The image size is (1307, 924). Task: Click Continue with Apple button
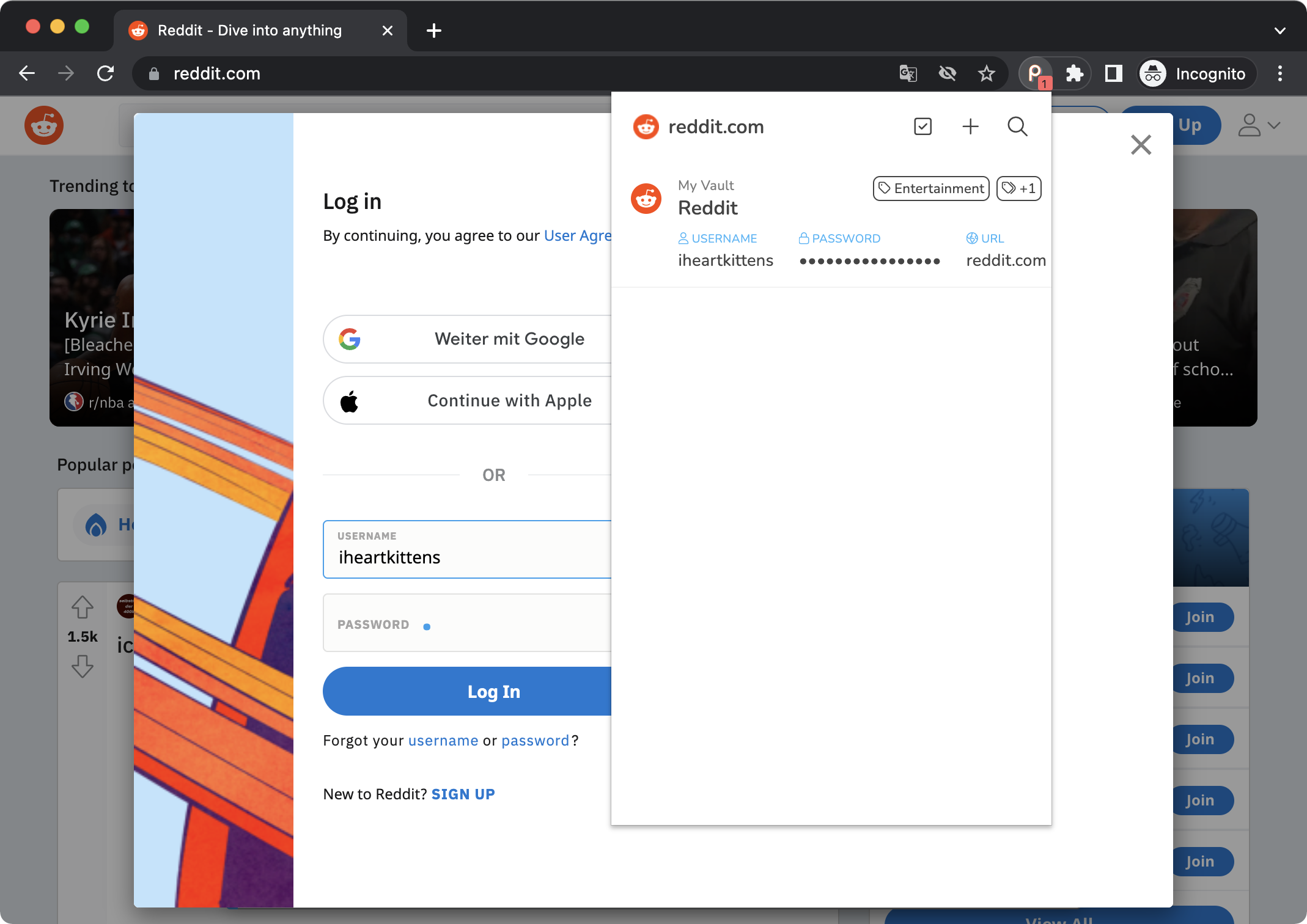[x=467, y=400]
